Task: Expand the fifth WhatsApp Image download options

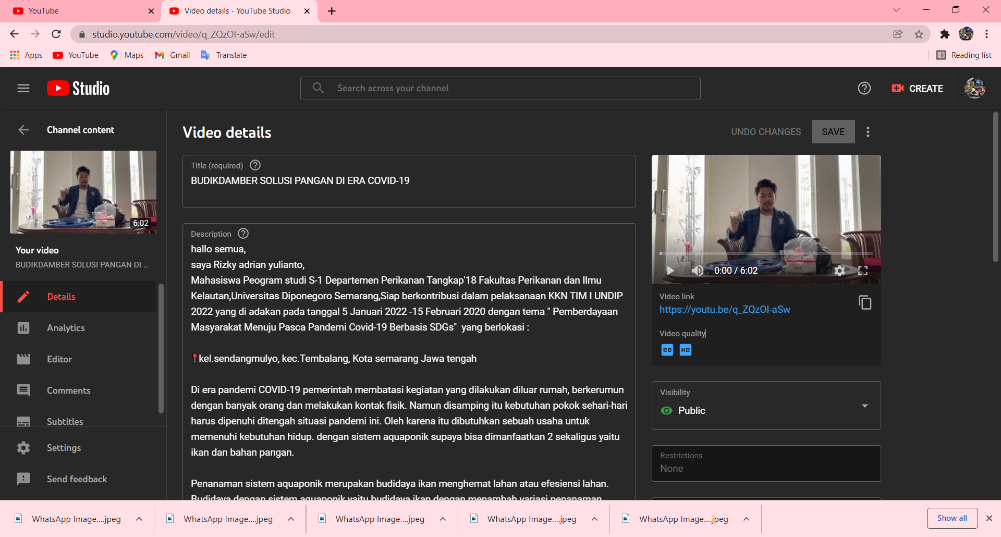Action: 746,519
